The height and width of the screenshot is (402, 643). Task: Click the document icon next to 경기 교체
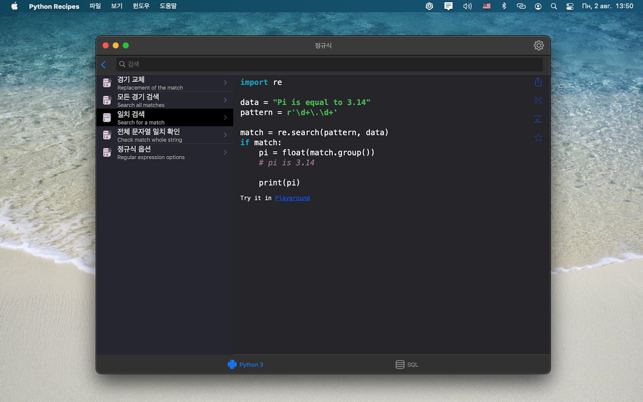click(x=107, y=83)
